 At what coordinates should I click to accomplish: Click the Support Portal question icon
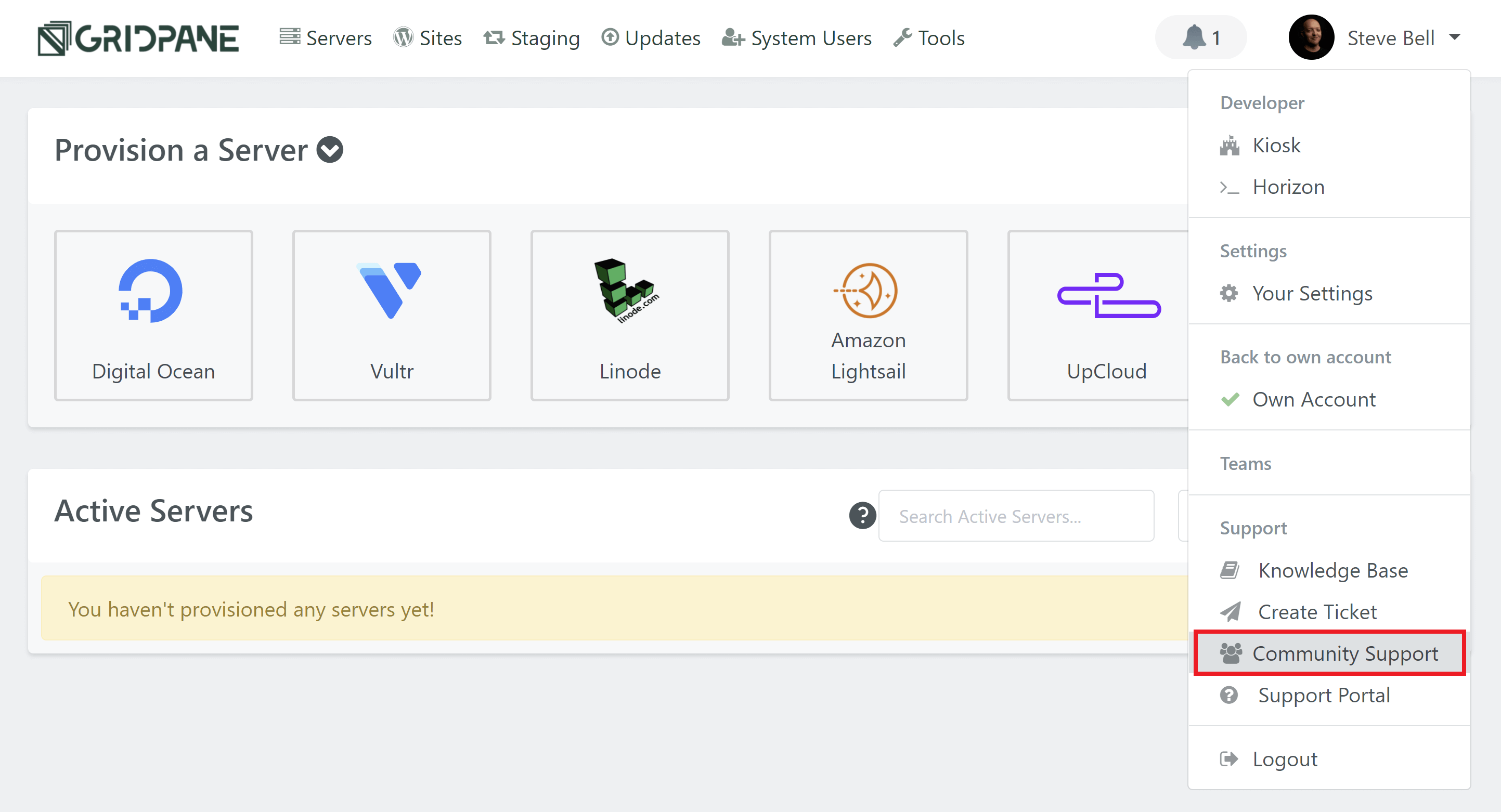point(1229,695)
